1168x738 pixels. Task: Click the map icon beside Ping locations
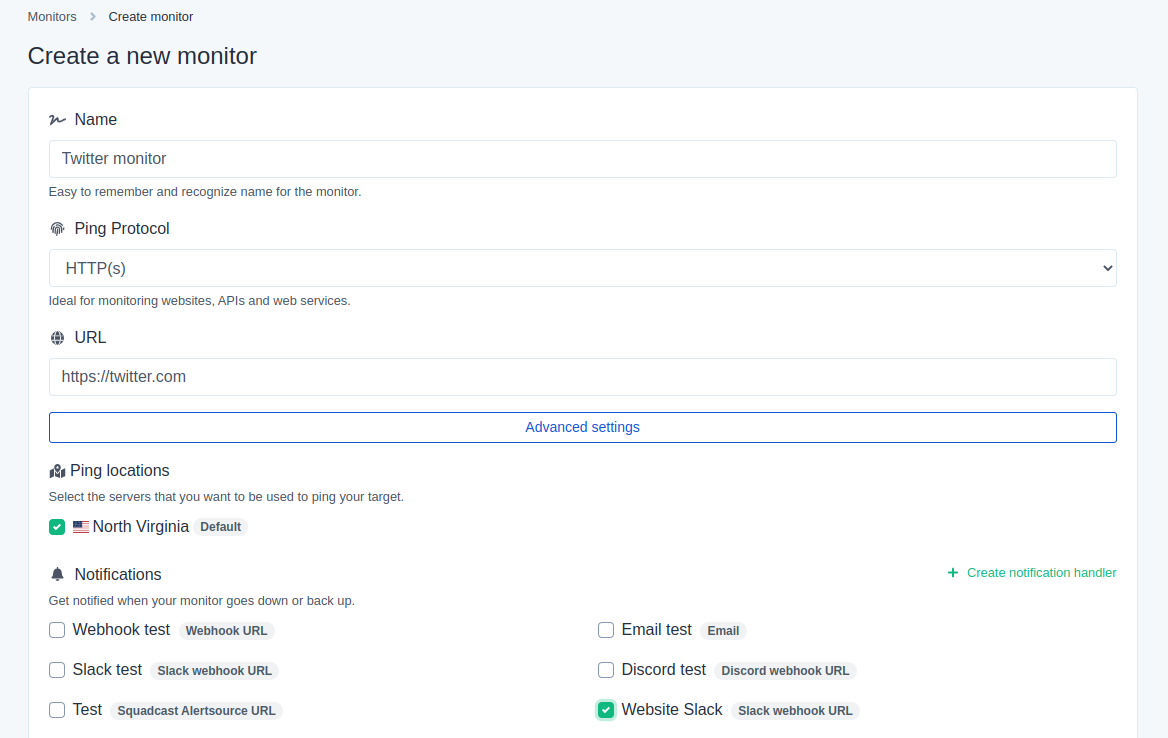57,471
